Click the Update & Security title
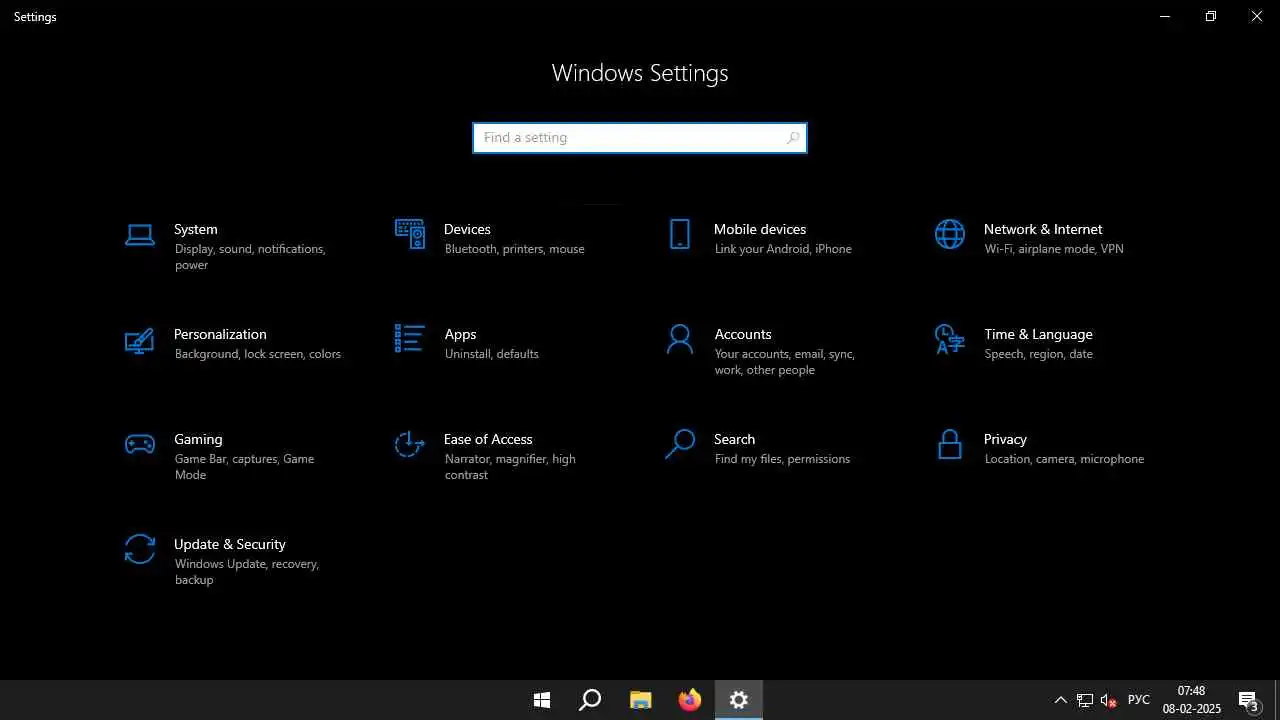The height and width of the screenshot is (720, 1280). pos(230,544)
